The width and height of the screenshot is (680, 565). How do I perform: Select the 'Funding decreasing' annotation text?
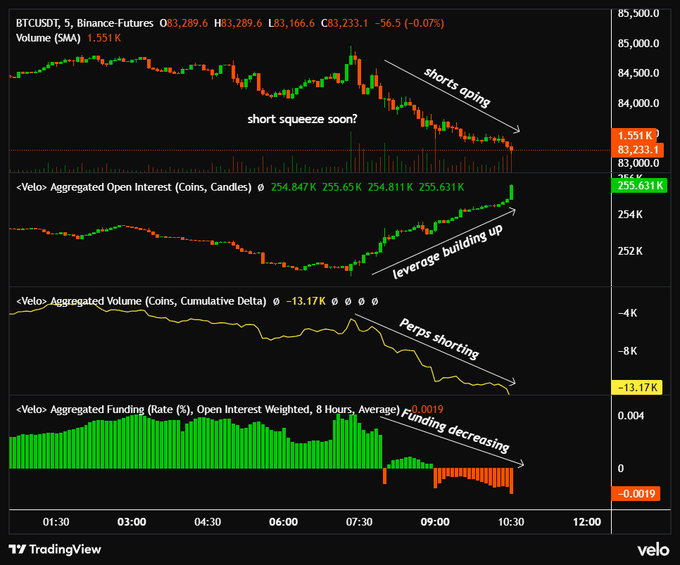(x=455, y=431)
